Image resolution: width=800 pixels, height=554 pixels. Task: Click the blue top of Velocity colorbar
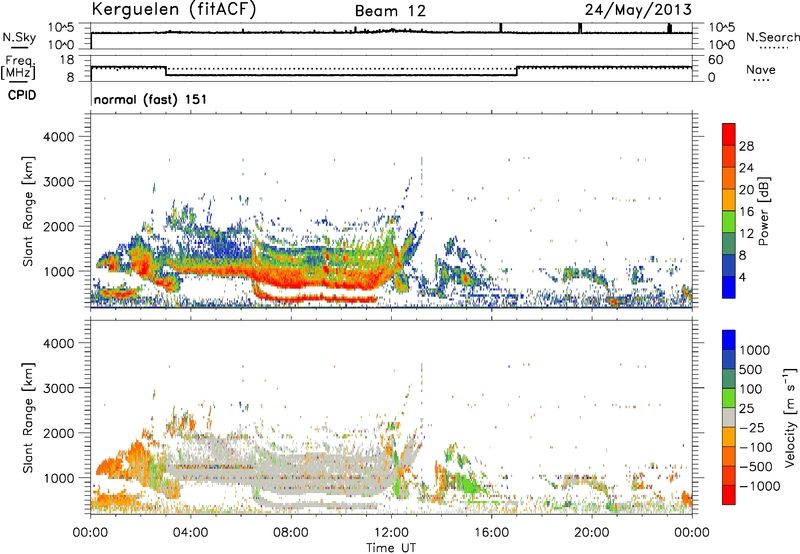729,340
